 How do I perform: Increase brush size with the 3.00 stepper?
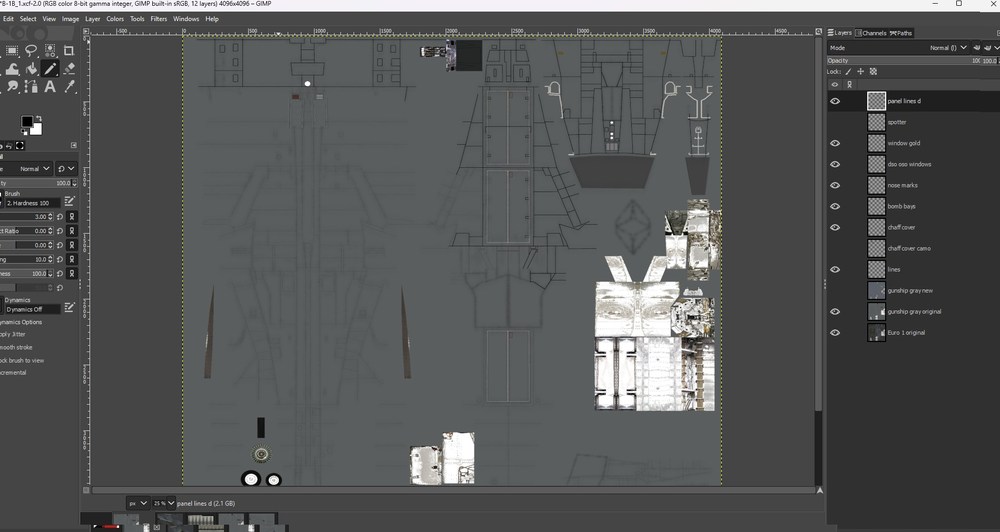click(x=50, y=215)
